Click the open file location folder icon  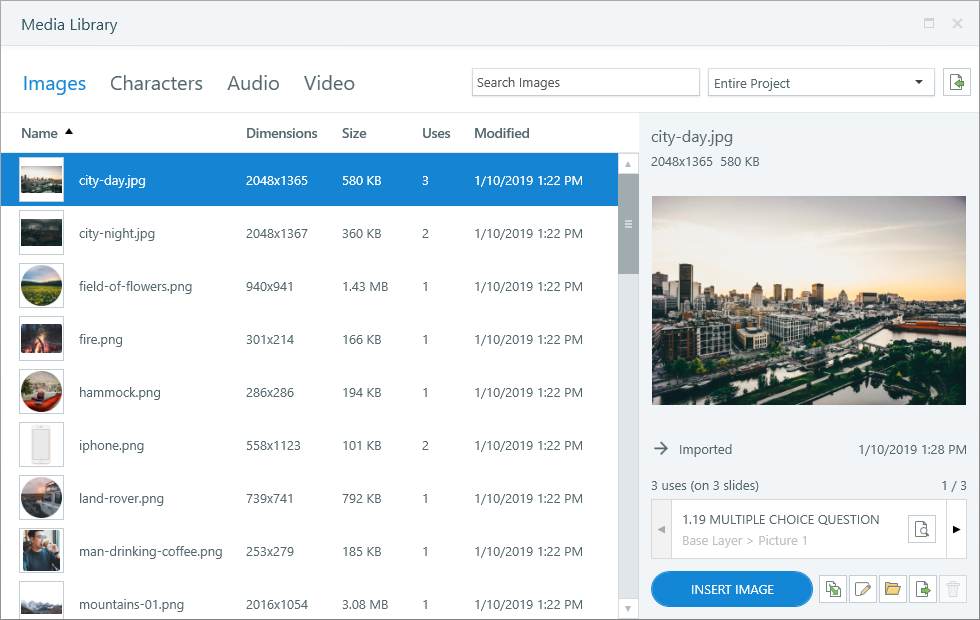click(x=893, y=590)
